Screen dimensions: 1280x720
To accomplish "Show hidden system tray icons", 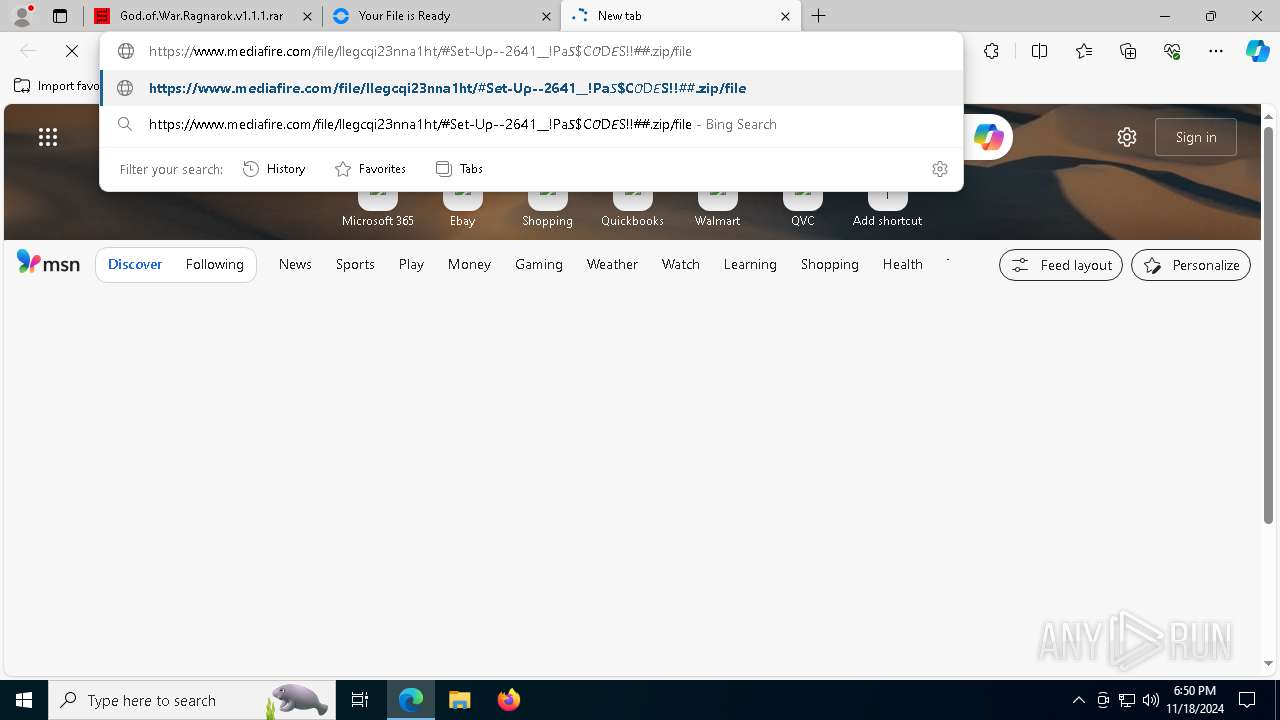I will (x=1078, y=700).
